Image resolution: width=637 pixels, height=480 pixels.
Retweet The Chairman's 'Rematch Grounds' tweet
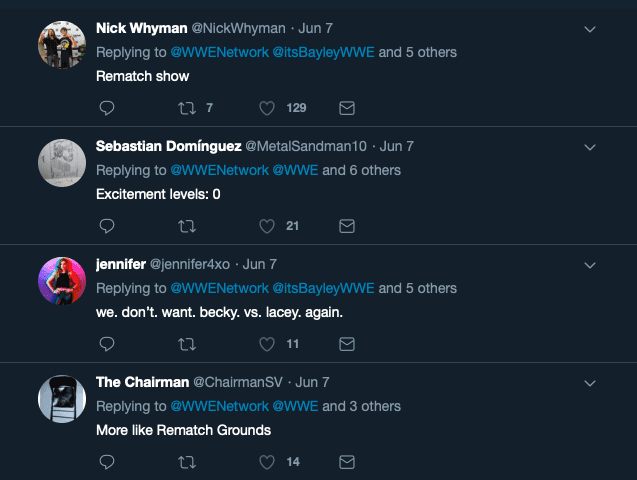tap(187, 462)
